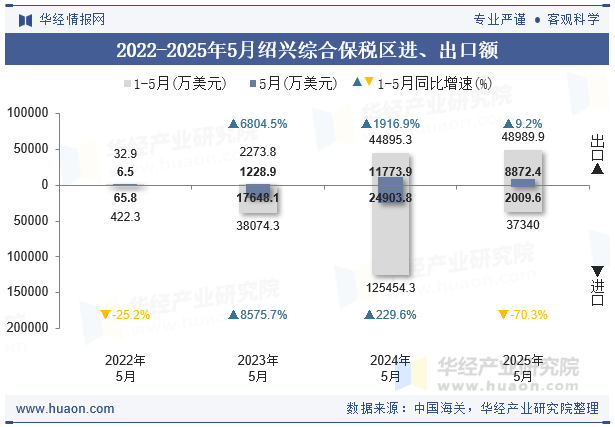Click the data source text 数据来源：中国海关
The image size is (615, 427).
coord(405,409)
